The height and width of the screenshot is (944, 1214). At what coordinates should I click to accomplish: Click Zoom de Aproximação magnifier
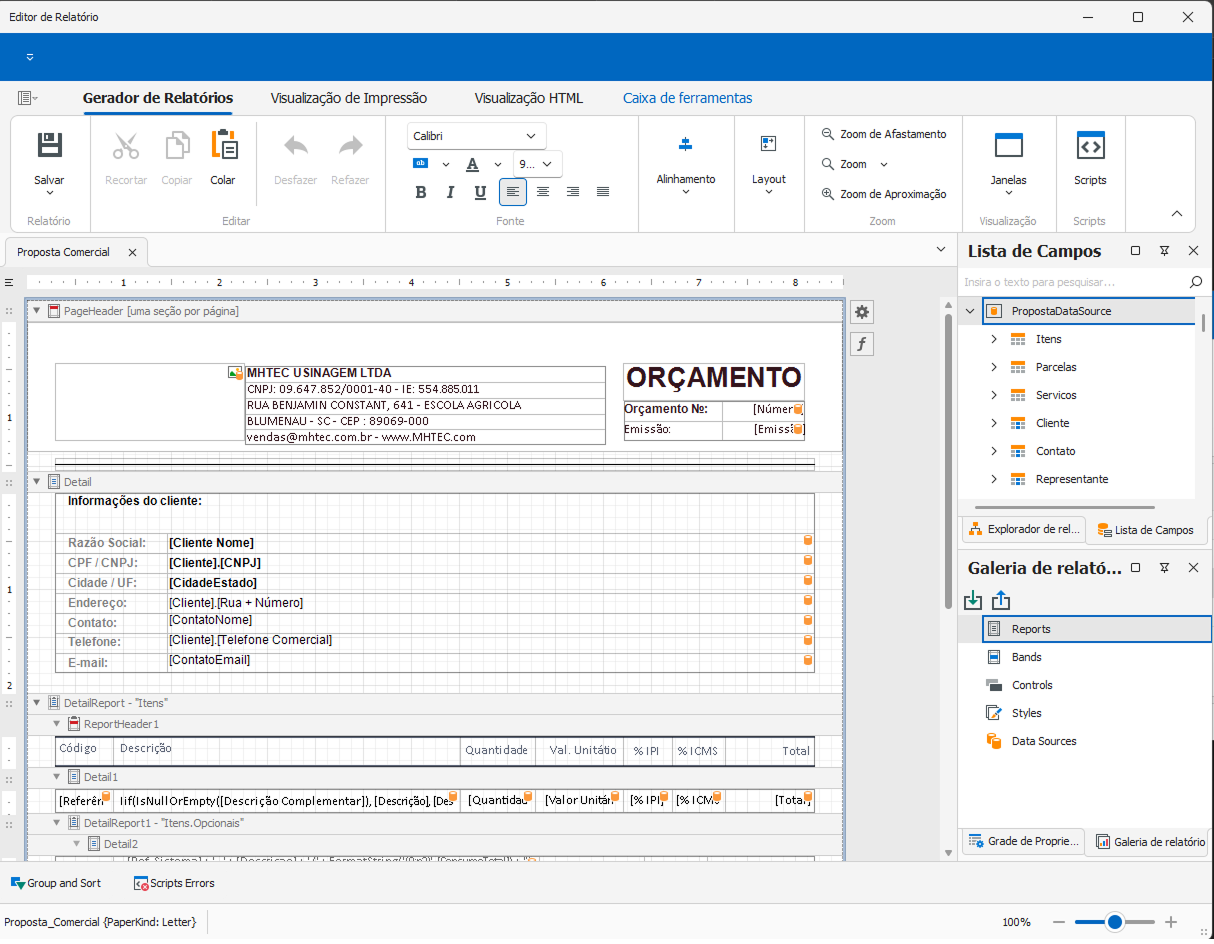pyautogui.click(x=828, y=194)
